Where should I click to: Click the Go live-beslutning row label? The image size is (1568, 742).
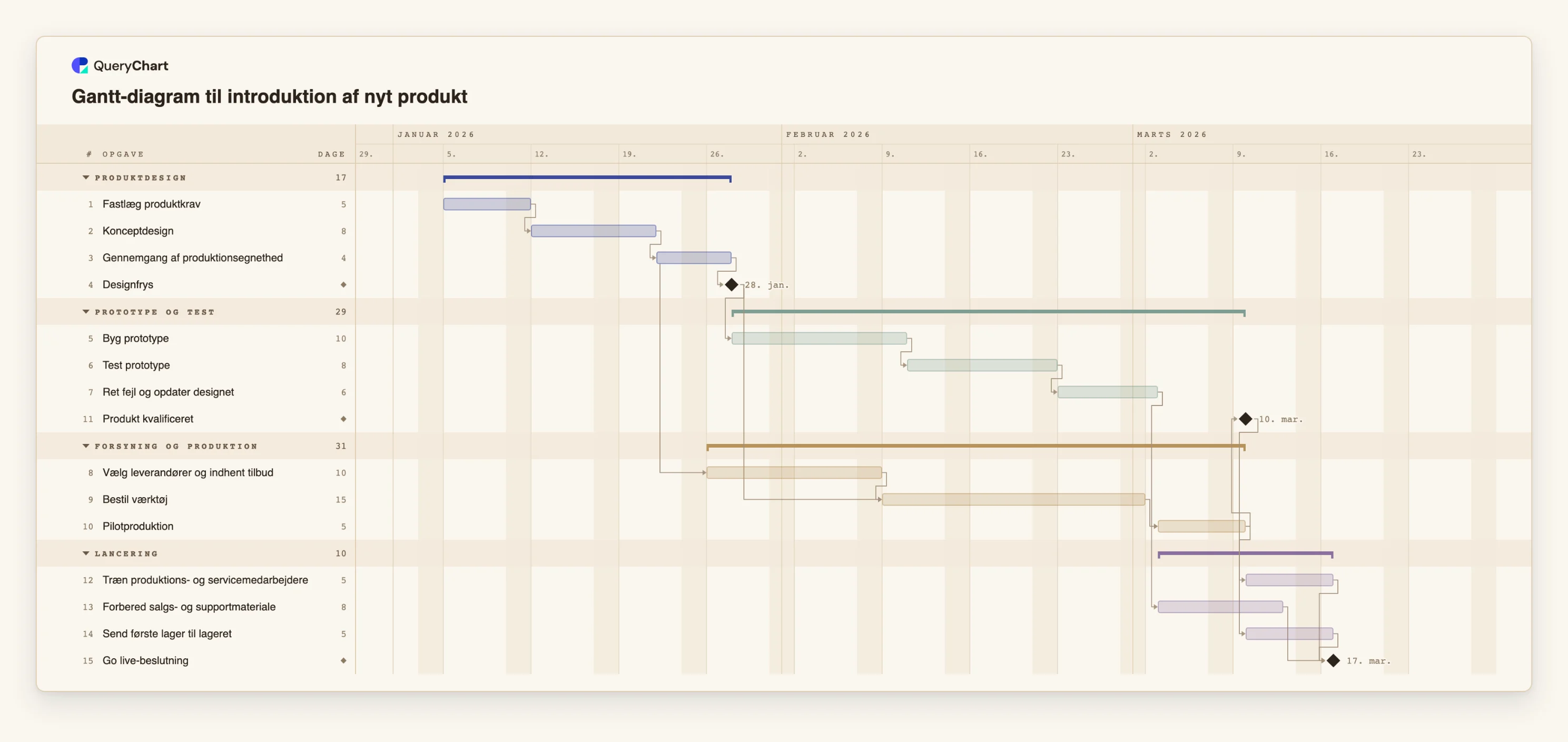(145, 660)
